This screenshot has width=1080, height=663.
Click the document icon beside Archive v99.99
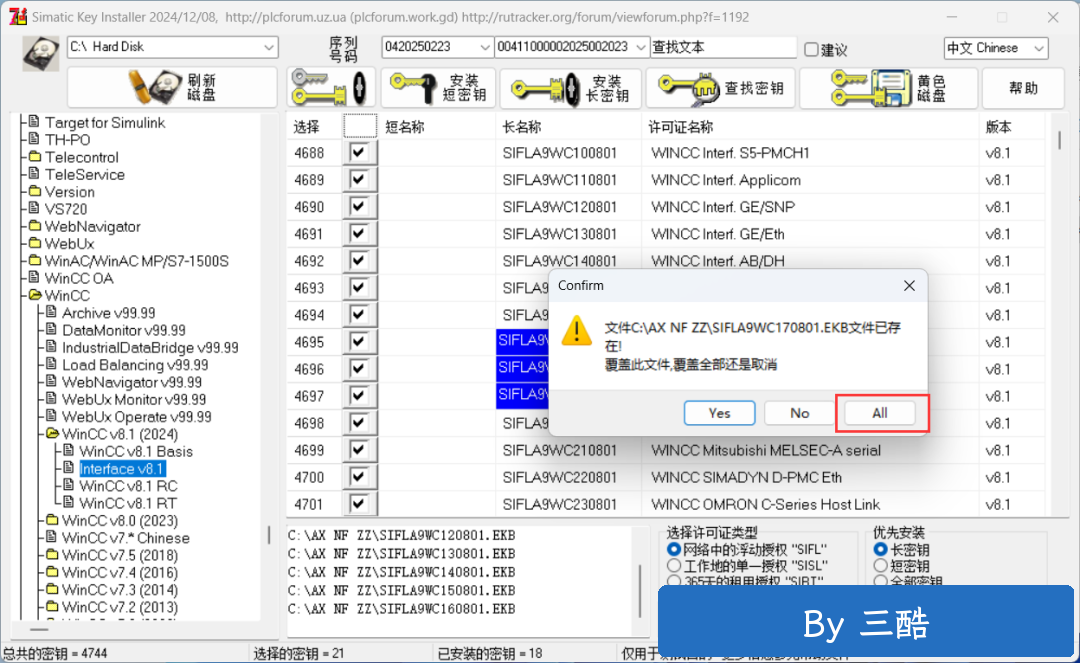[51, 312]
